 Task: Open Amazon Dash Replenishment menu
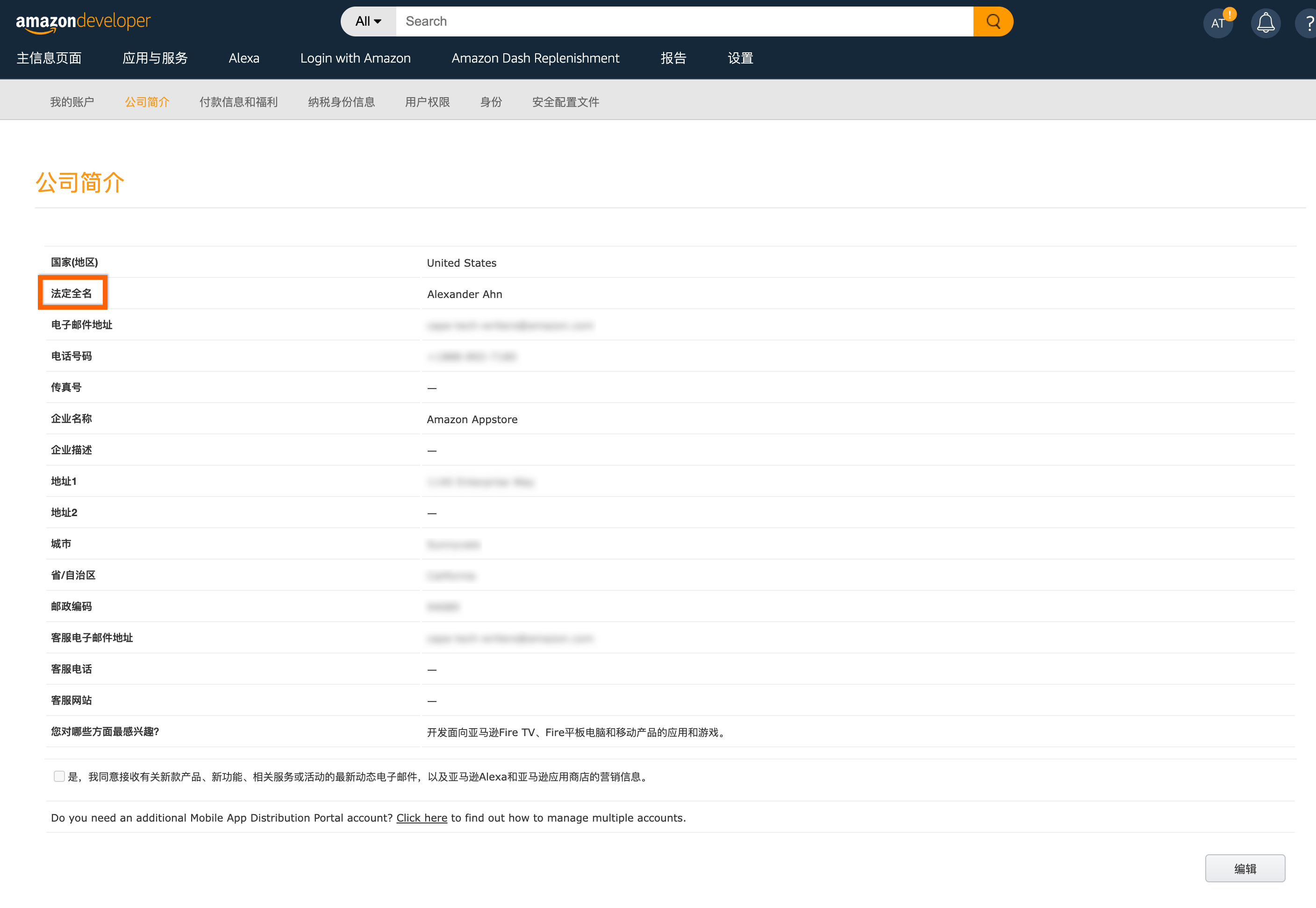click(x=535, y=58)
